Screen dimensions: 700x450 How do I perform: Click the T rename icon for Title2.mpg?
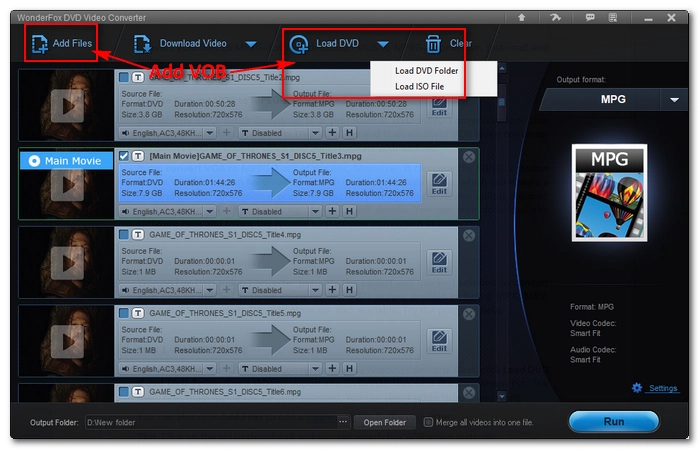coord(138,77)
